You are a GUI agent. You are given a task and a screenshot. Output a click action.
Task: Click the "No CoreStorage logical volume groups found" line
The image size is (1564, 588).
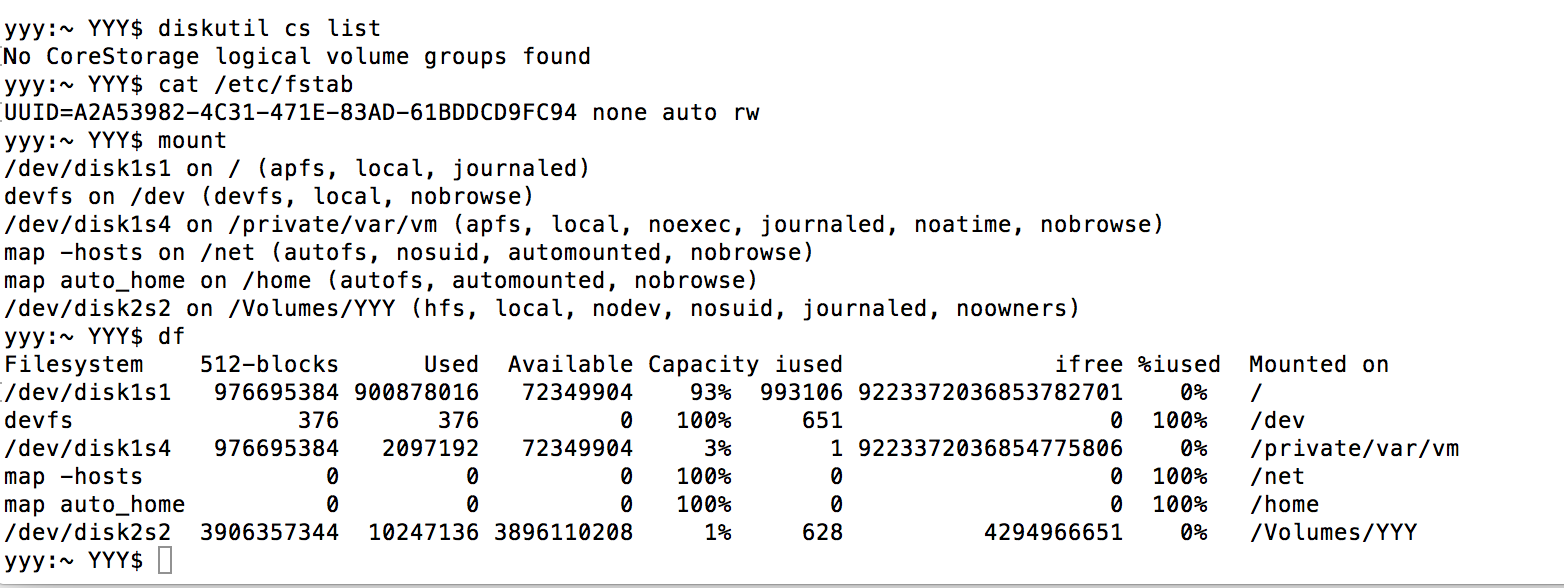point(297,56)
